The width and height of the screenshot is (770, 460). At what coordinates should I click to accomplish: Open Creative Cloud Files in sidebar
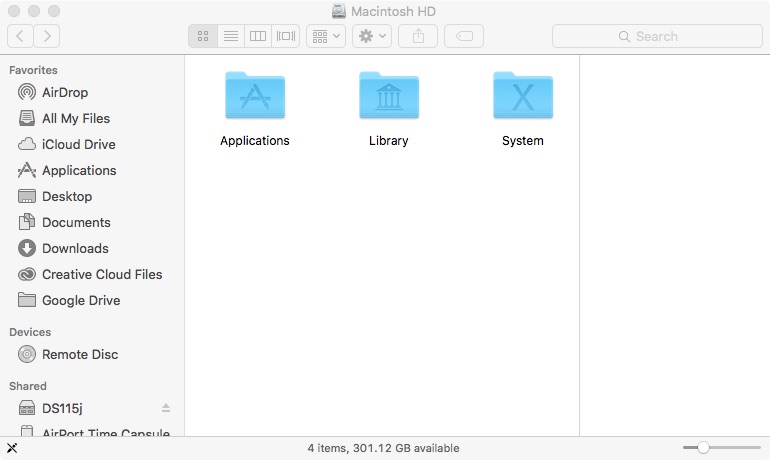(92, 274)
